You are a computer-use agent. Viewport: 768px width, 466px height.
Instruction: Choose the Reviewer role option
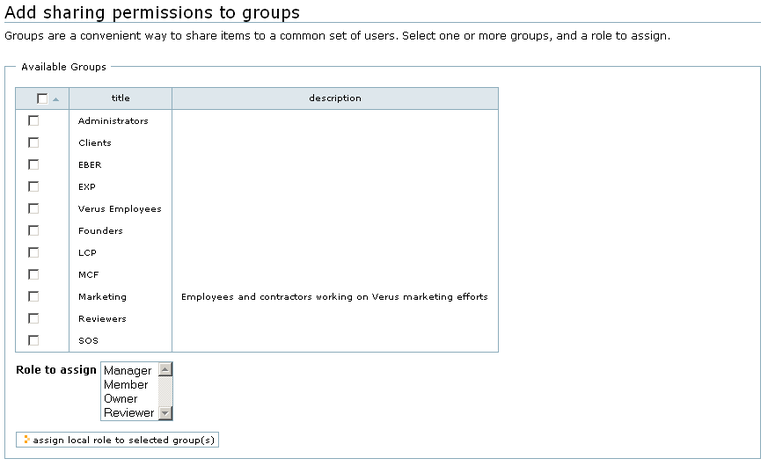pyautogui.click(x=129, y=413)
